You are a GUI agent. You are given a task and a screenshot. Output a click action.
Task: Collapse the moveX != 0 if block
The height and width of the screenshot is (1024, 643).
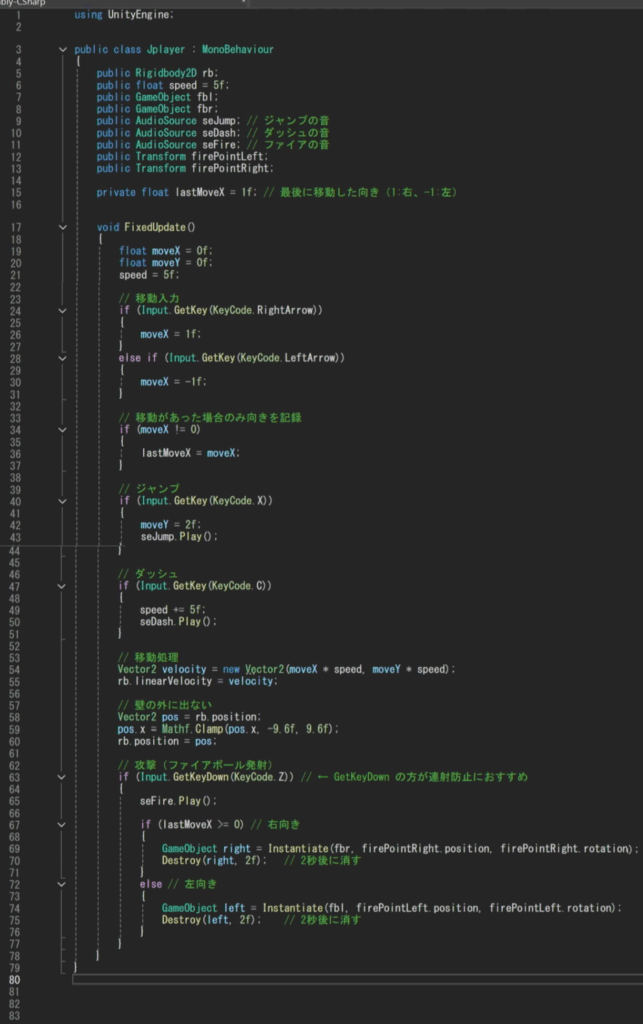point(63,428)
